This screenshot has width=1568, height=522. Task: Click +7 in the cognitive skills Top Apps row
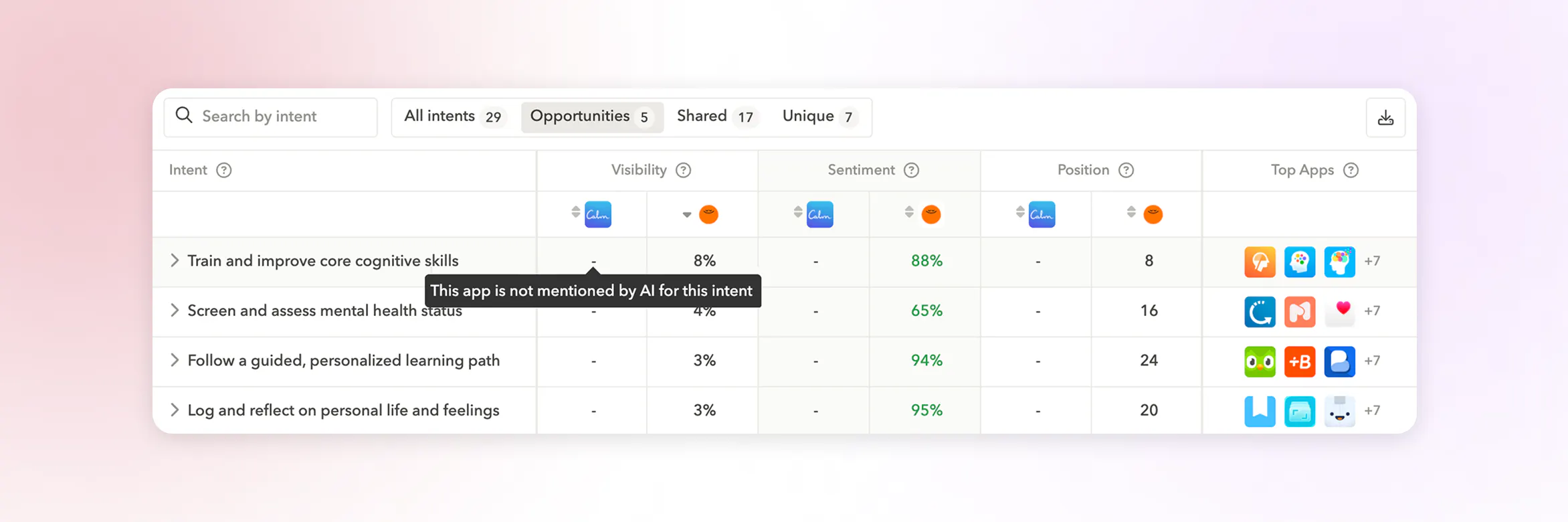coord(1372,262)
